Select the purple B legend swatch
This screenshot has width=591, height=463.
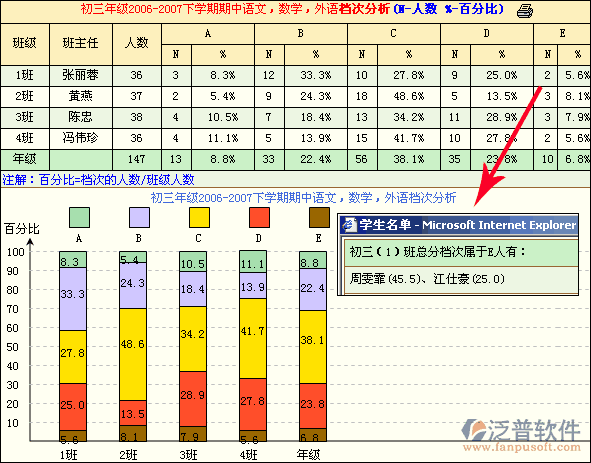pyautogui.click(x=139, y=218)
